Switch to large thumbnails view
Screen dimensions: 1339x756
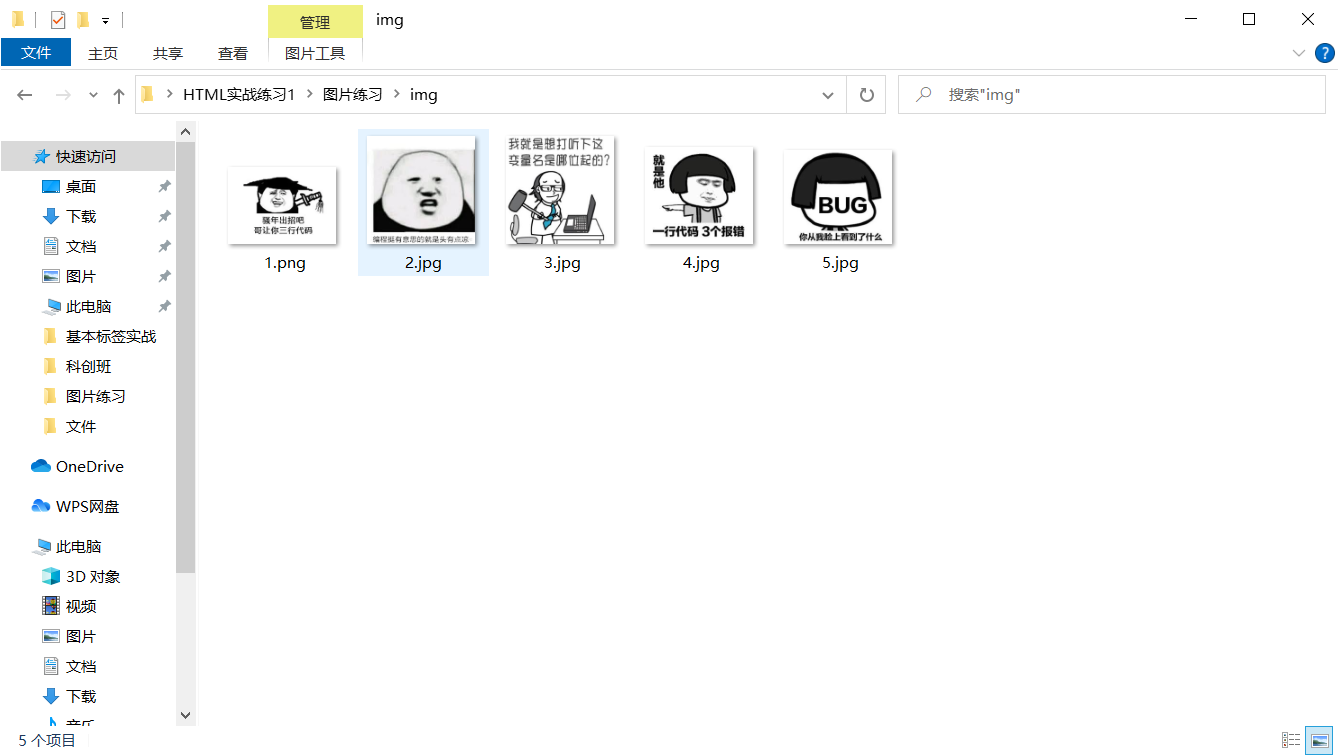click(x=1321, y=740)
